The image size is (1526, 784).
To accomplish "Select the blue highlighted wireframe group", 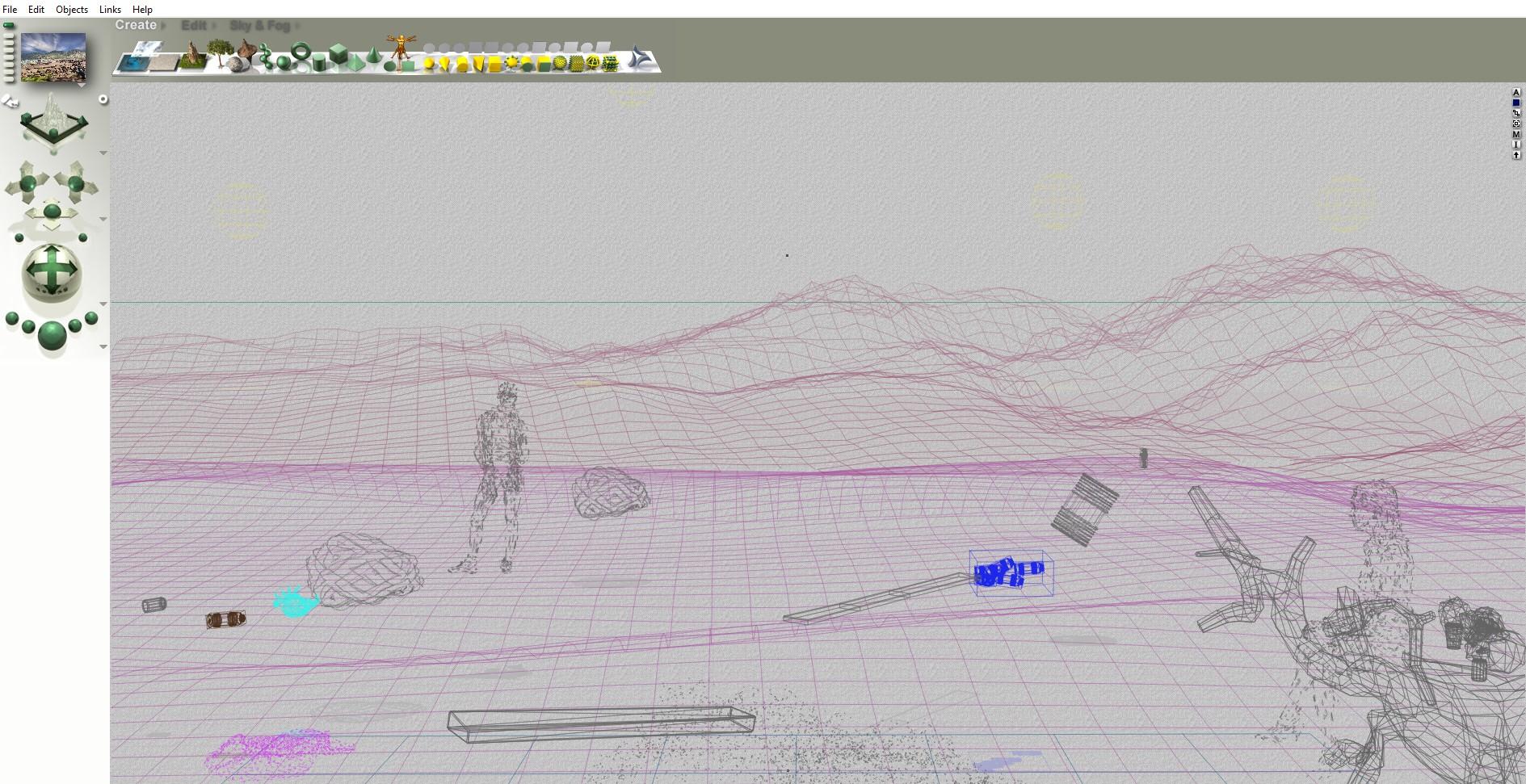I will (1011, 573).
